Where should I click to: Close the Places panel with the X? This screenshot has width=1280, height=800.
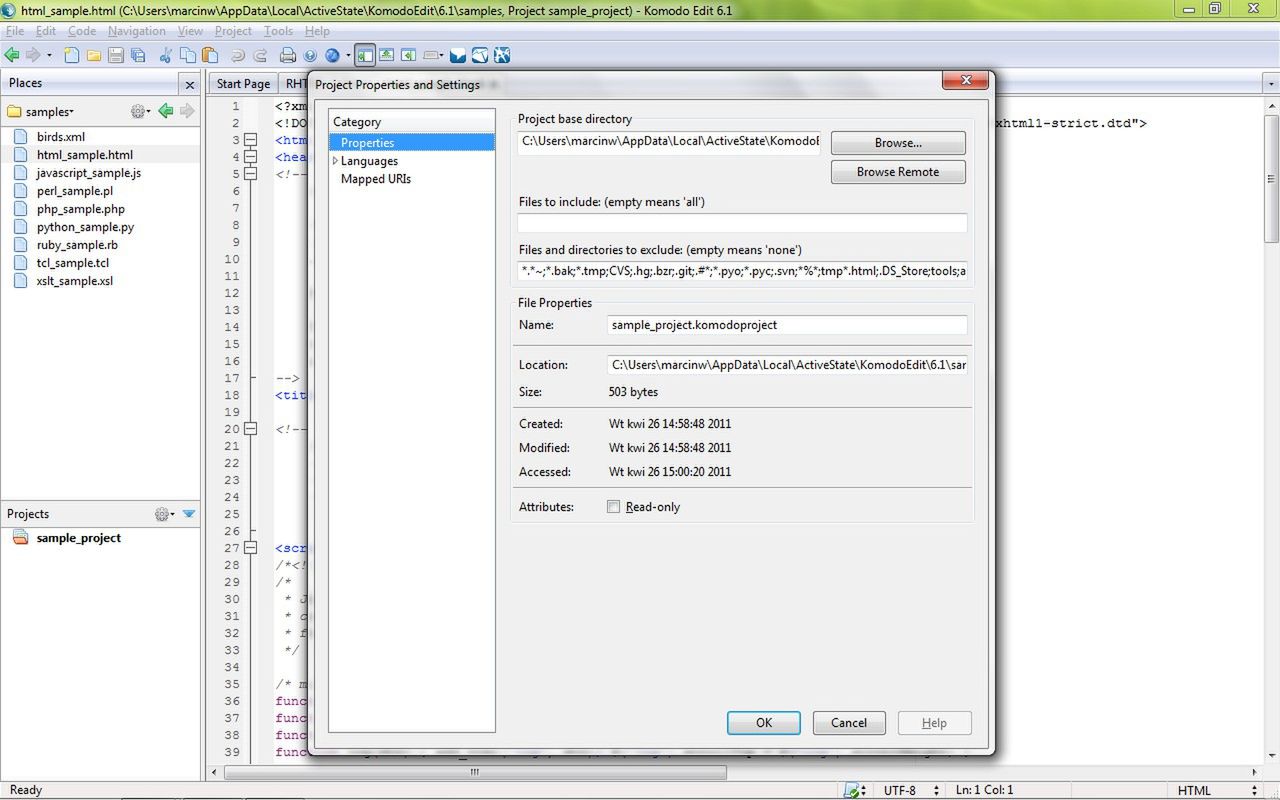189,84
